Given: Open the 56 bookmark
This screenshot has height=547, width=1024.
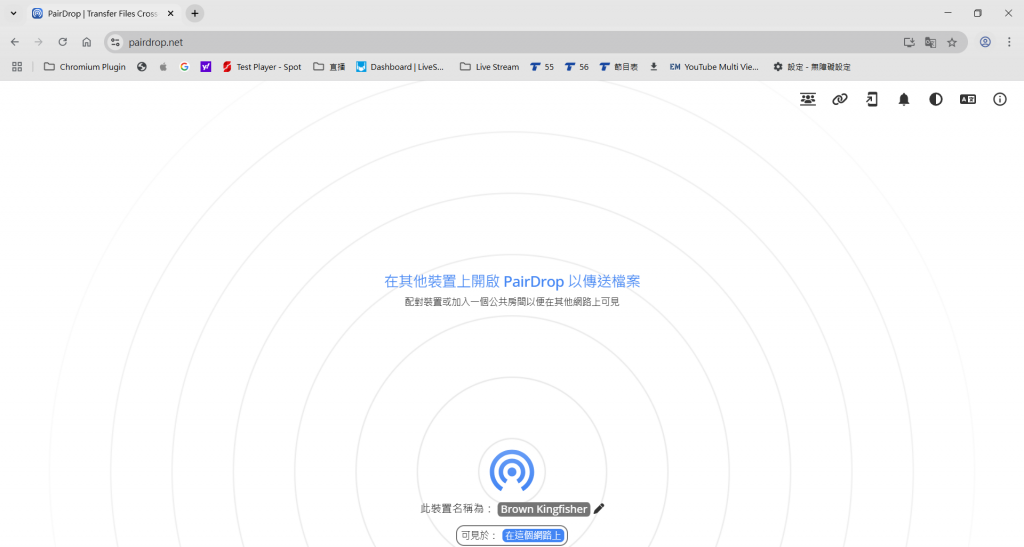Looking at the screenshot, I should [x=577, y=67].
